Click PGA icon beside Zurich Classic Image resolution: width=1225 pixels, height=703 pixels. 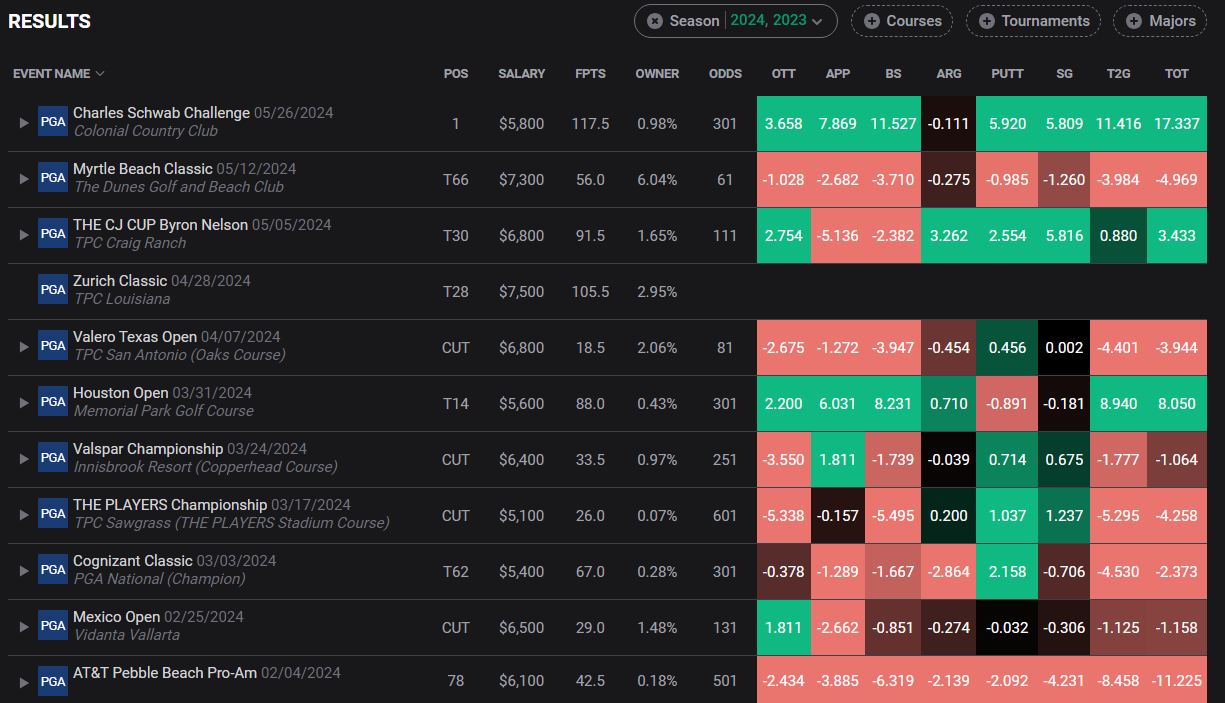(52, 290)
